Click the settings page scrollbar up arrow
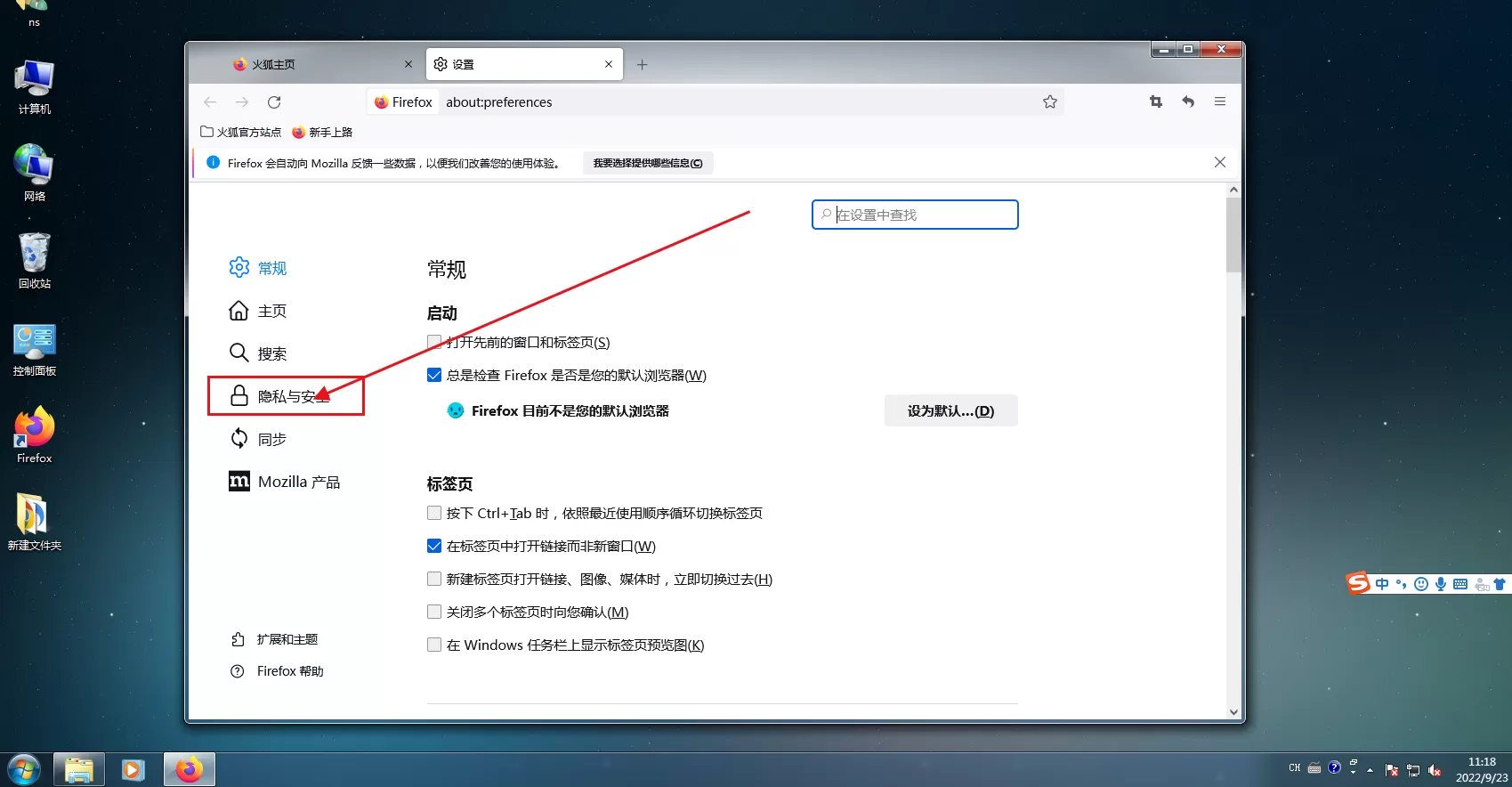The height and width of the screenshot is (787, 1512). [x=1233, y=190]
